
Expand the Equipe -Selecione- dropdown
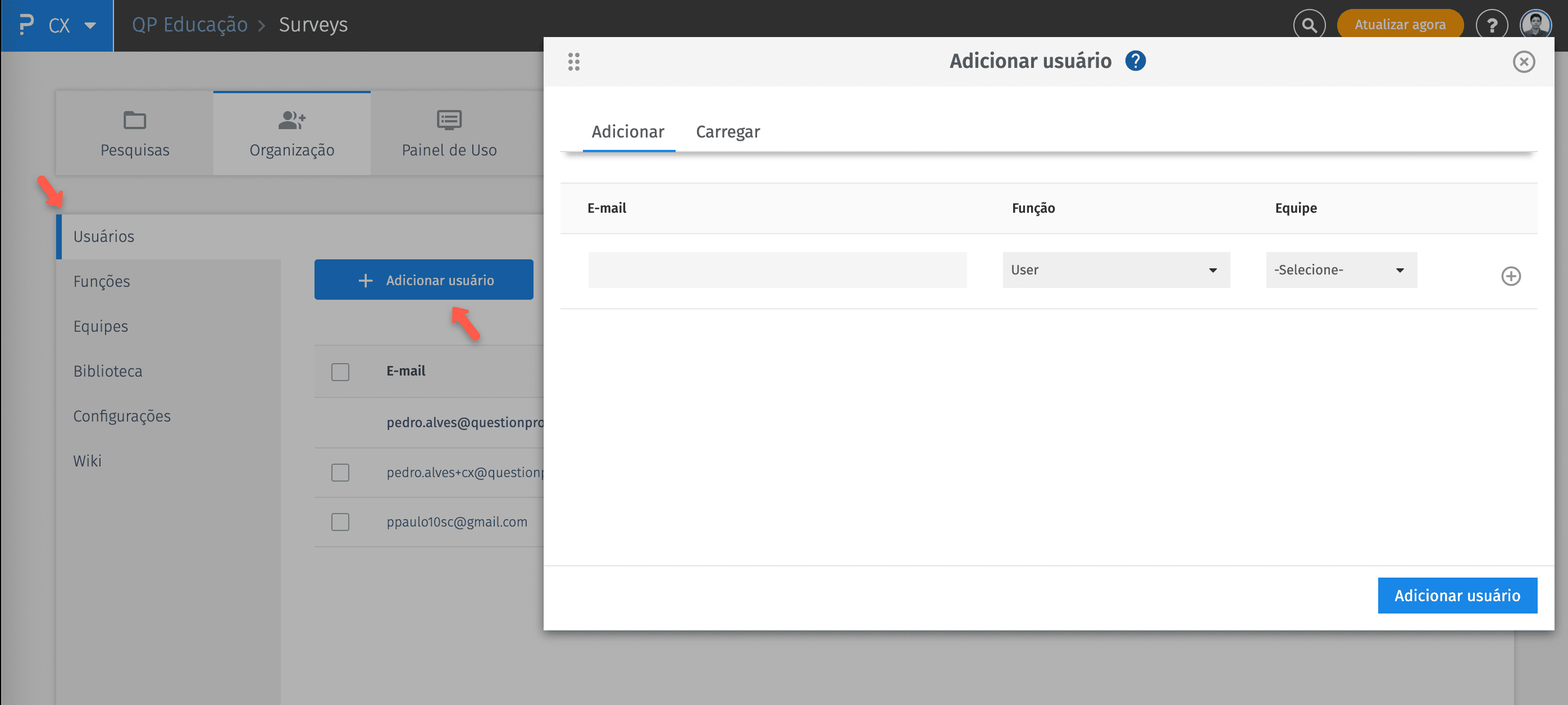[x=1341, y=270]
